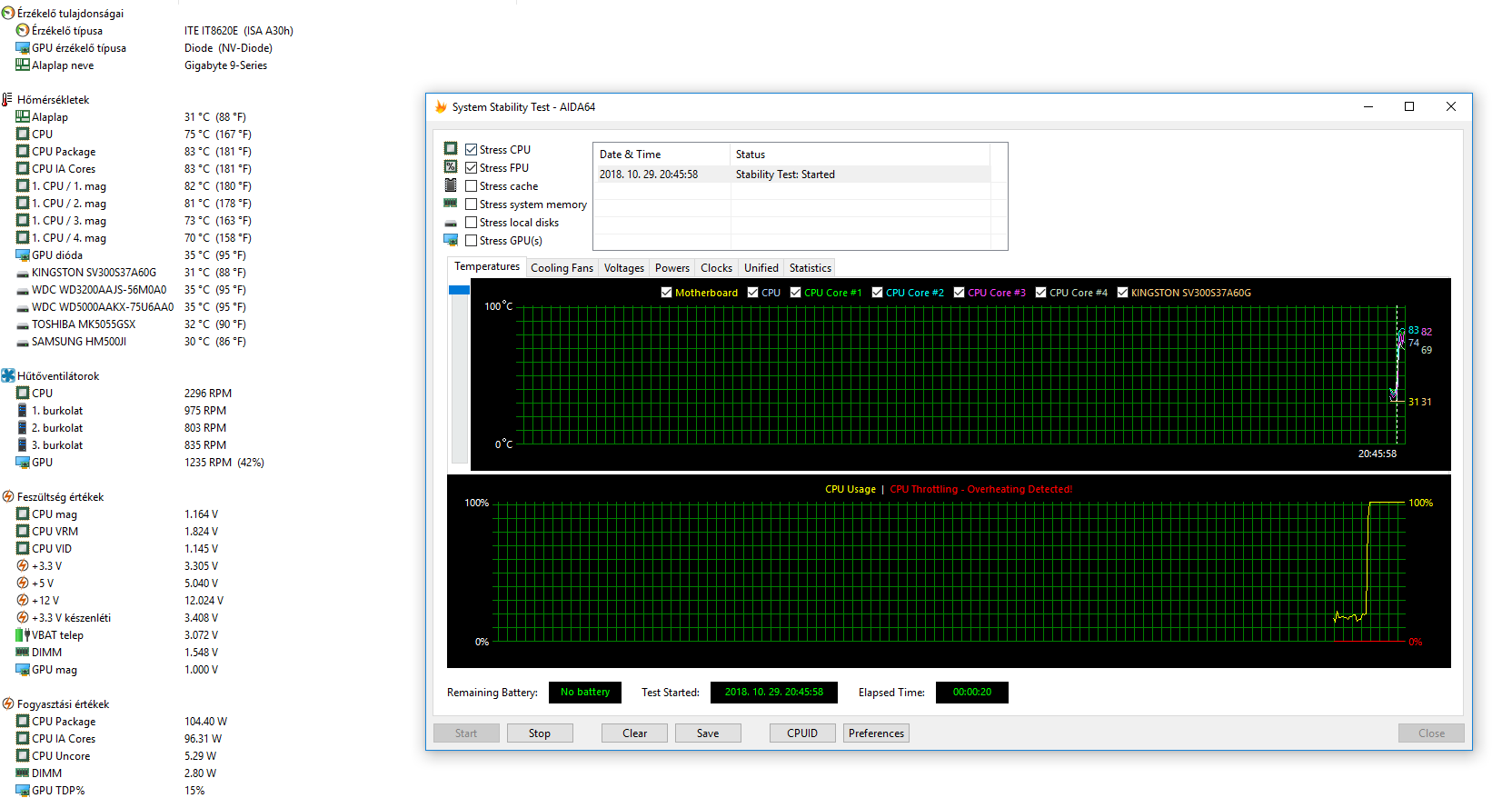Click the memory module icon beside Stress system memory
The height and width of the screenshot is (808, 1512).
tap(451, 204)
